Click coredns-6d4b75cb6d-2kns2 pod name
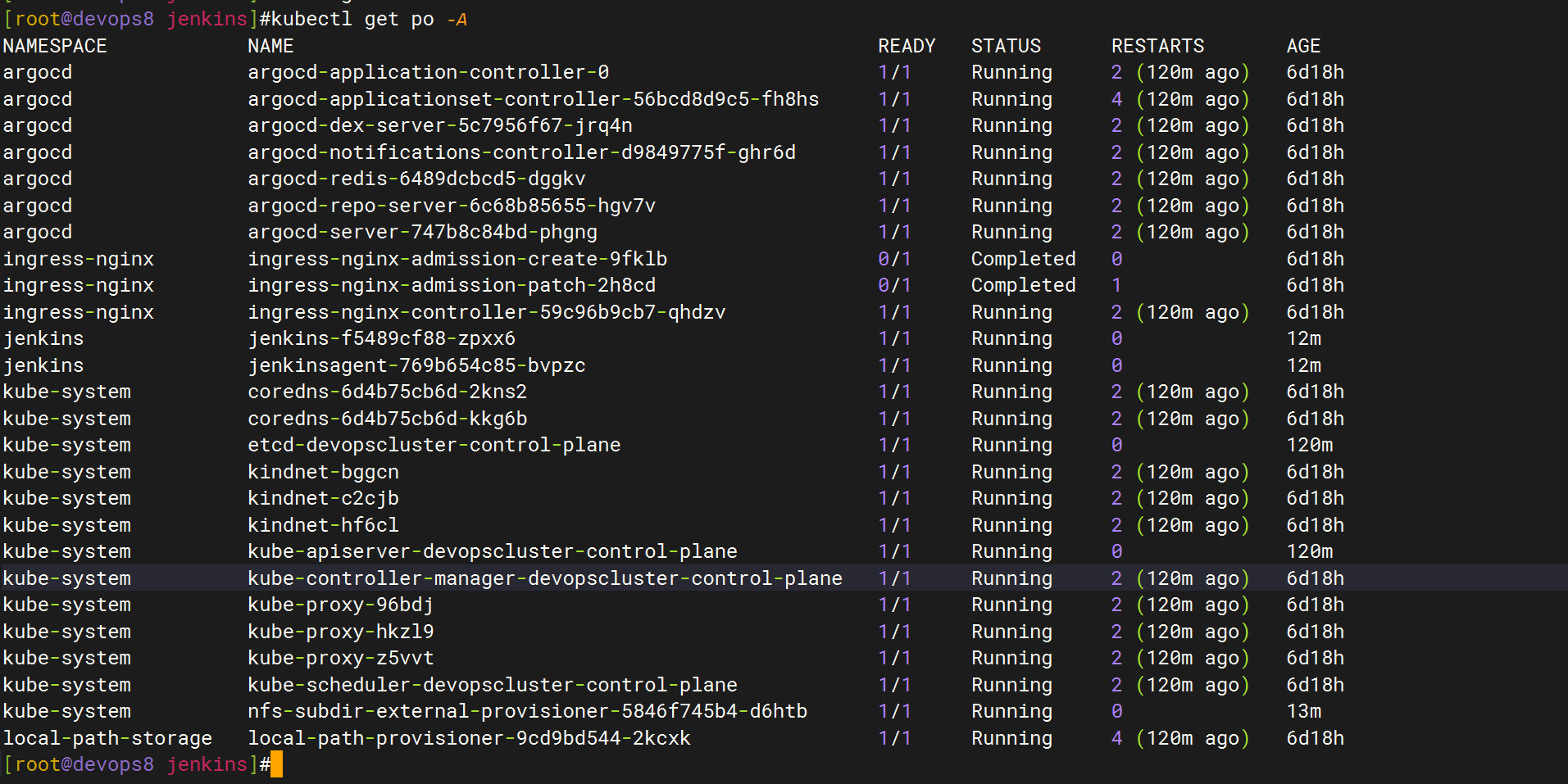The width and height of the screenshot is (1568, 784). tap(387, 392)
